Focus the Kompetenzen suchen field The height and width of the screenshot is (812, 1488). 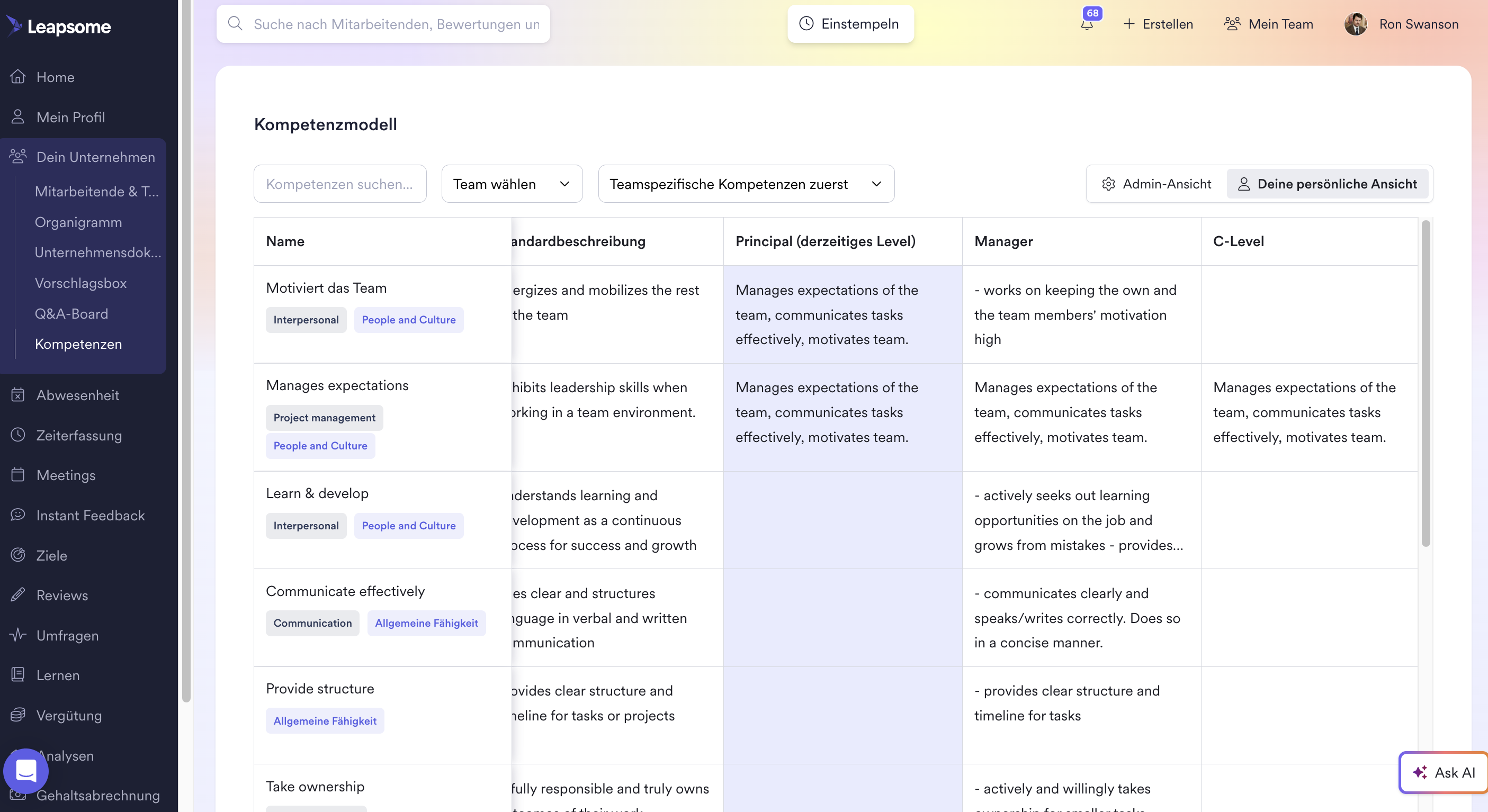(x=340, y=184)
